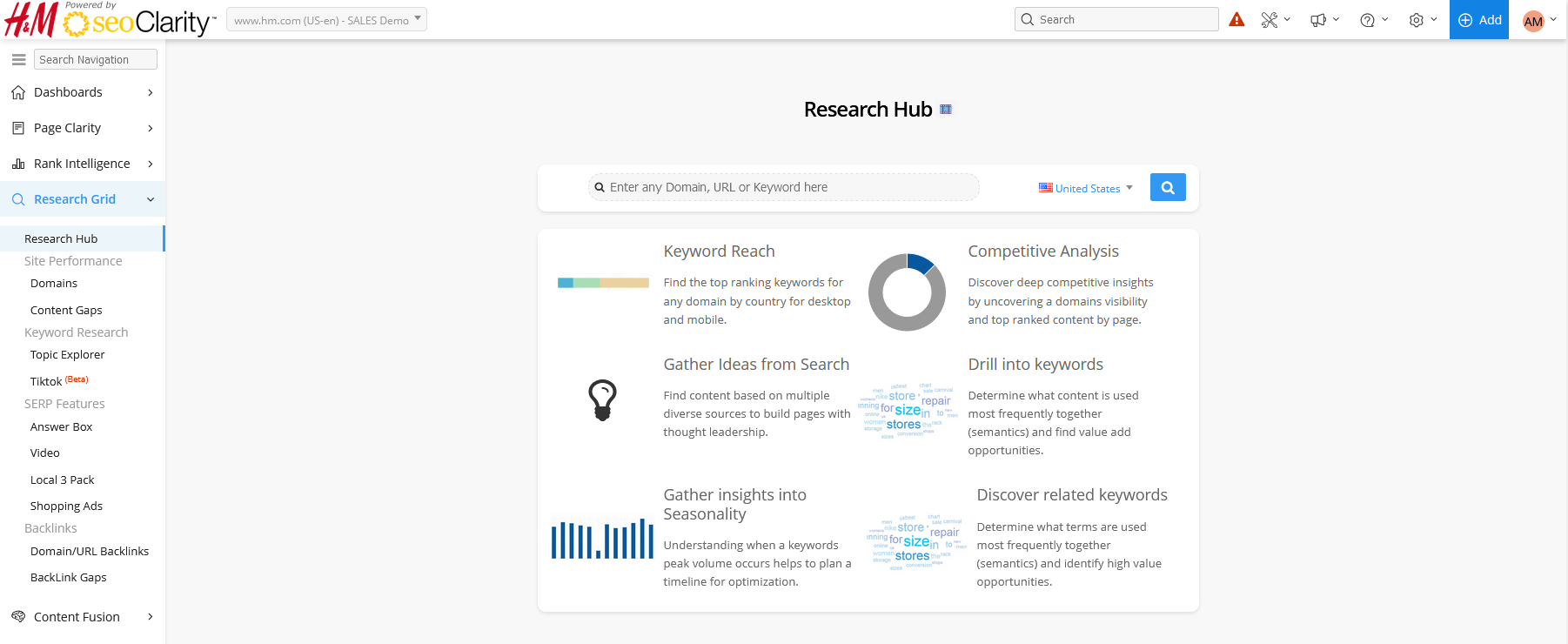1568x644 pixels.
Task: Open the www.hm.com domain selector dropdown
Action: [x=326, y=20]
